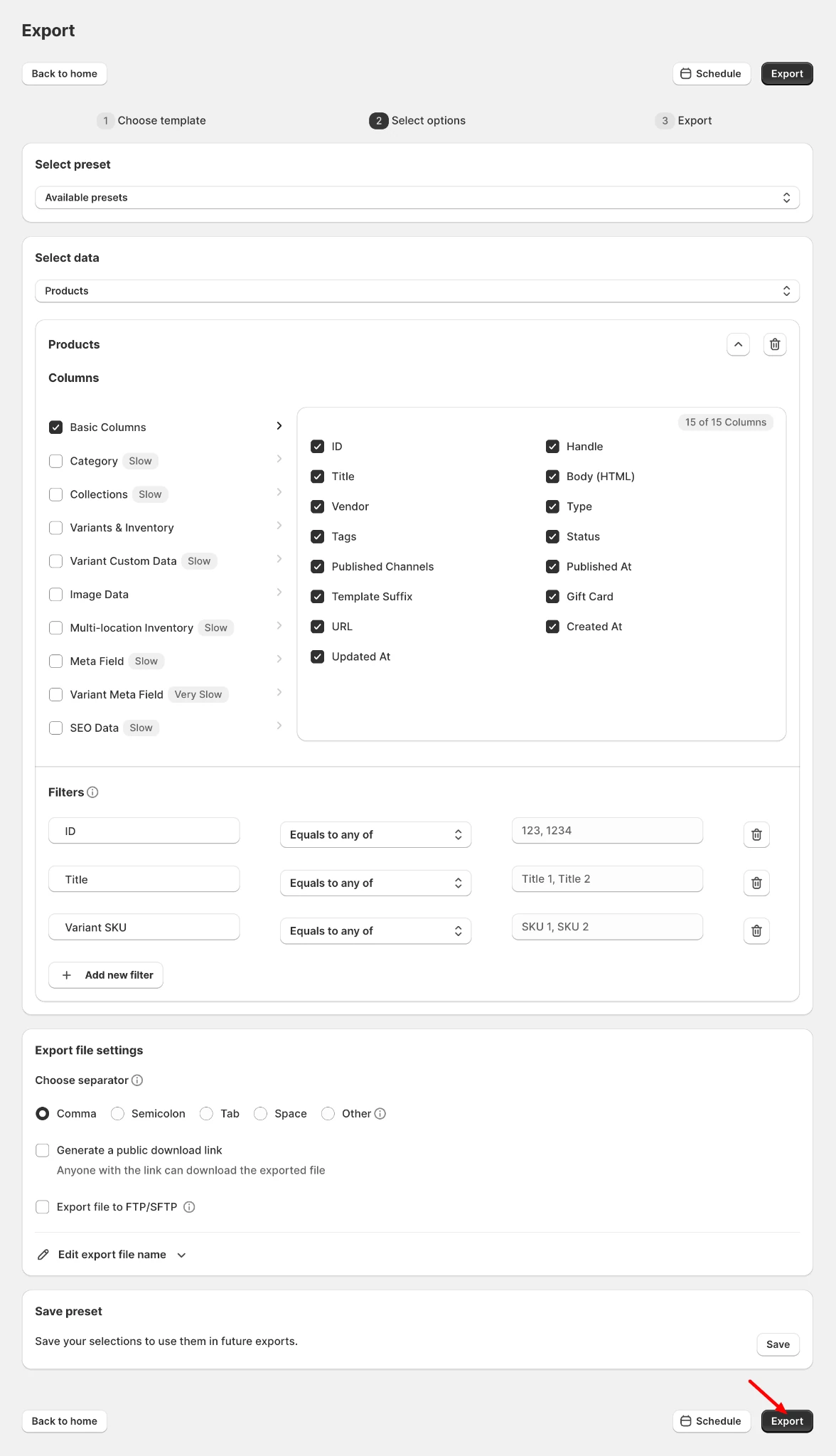
Task: Show info for Export file to FTP/SFTP
Action: pos(189,1207)
